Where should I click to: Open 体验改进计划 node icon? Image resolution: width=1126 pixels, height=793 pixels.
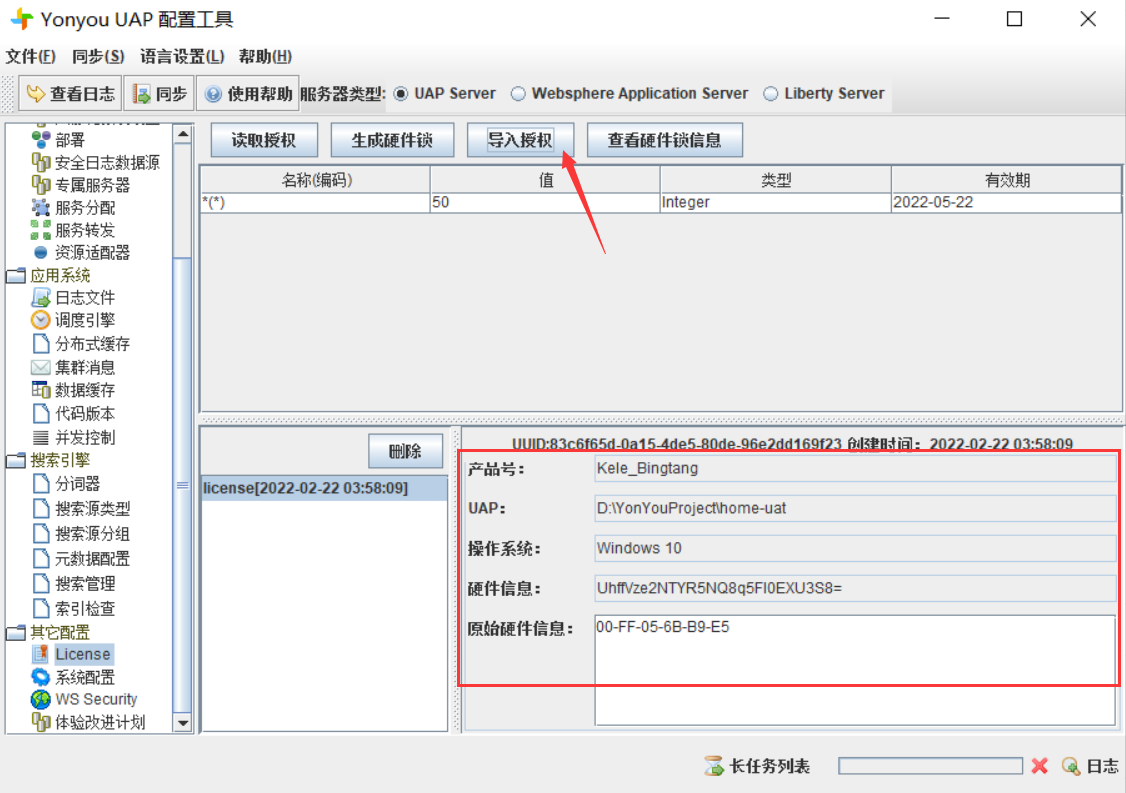coord(41,722)
